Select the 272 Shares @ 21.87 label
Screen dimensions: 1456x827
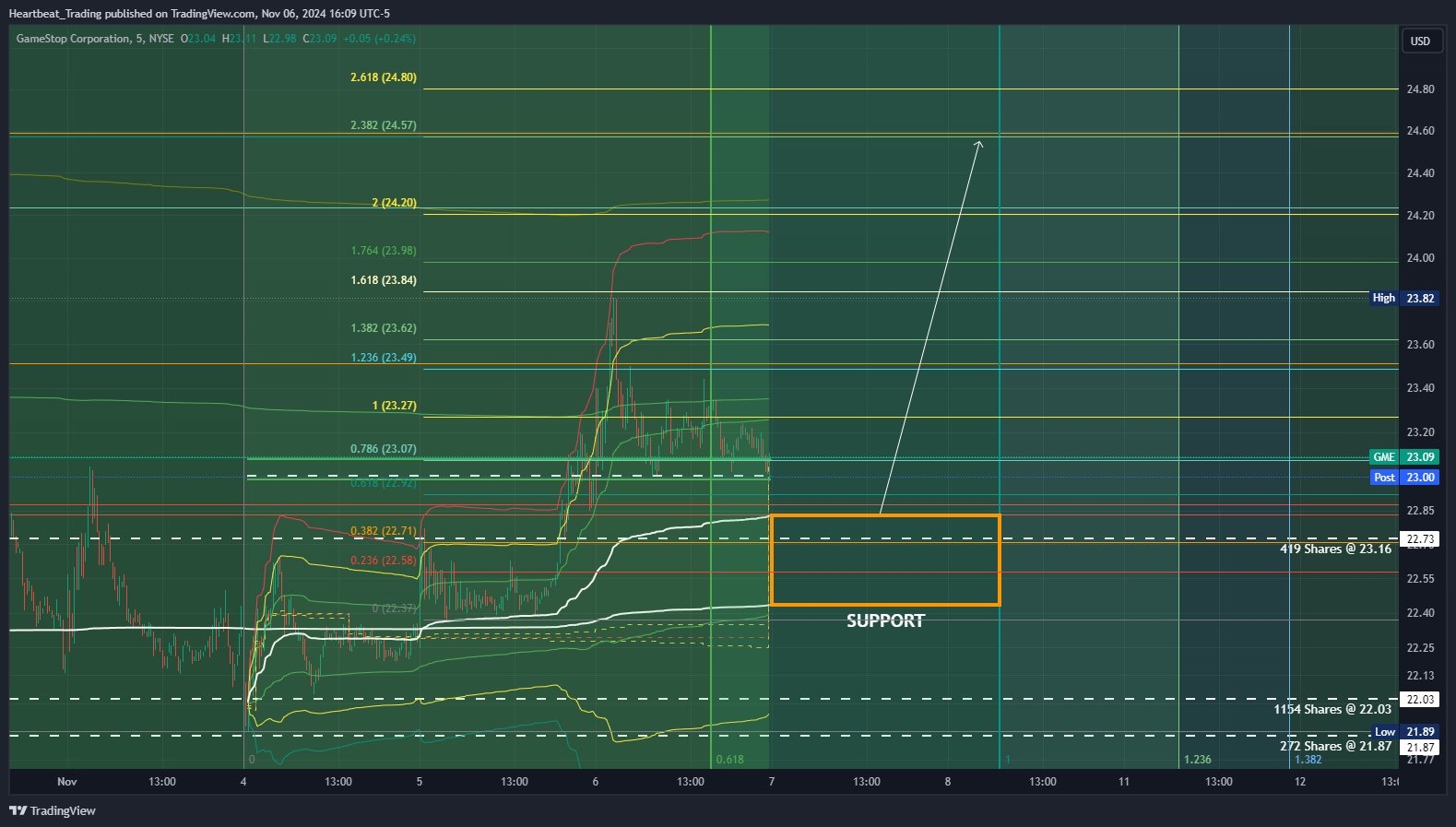click(1335, 746)
